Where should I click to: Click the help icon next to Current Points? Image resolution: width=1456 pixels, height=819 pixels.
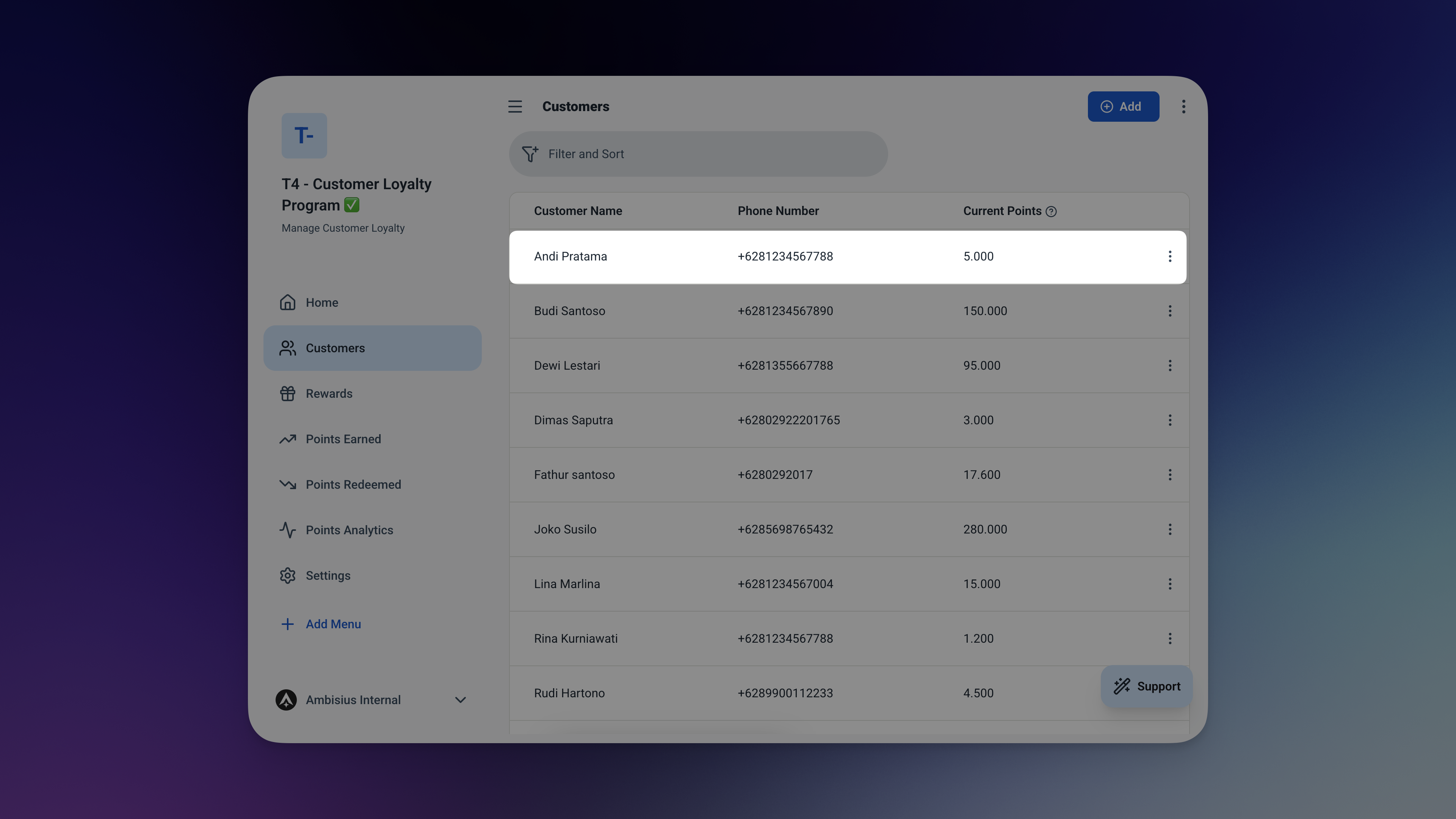1051,212
